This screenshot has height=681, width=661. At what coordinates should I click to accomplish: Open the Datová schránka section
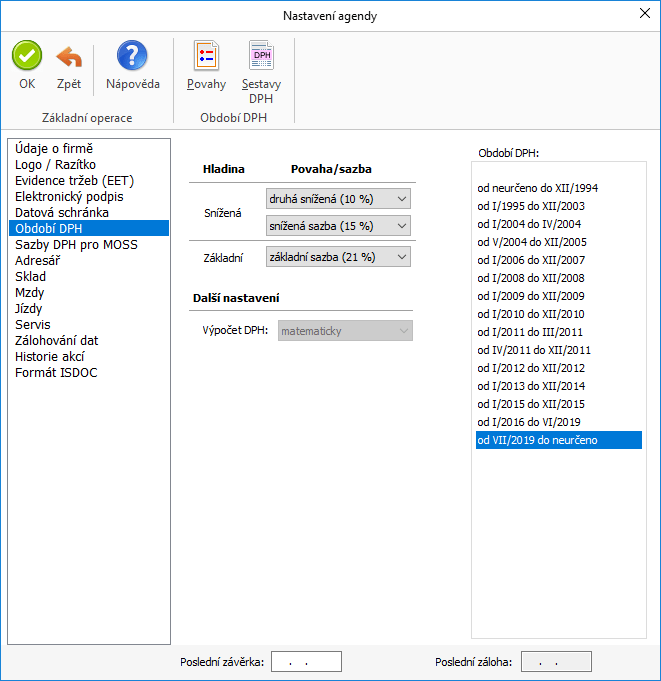[61, 213]
